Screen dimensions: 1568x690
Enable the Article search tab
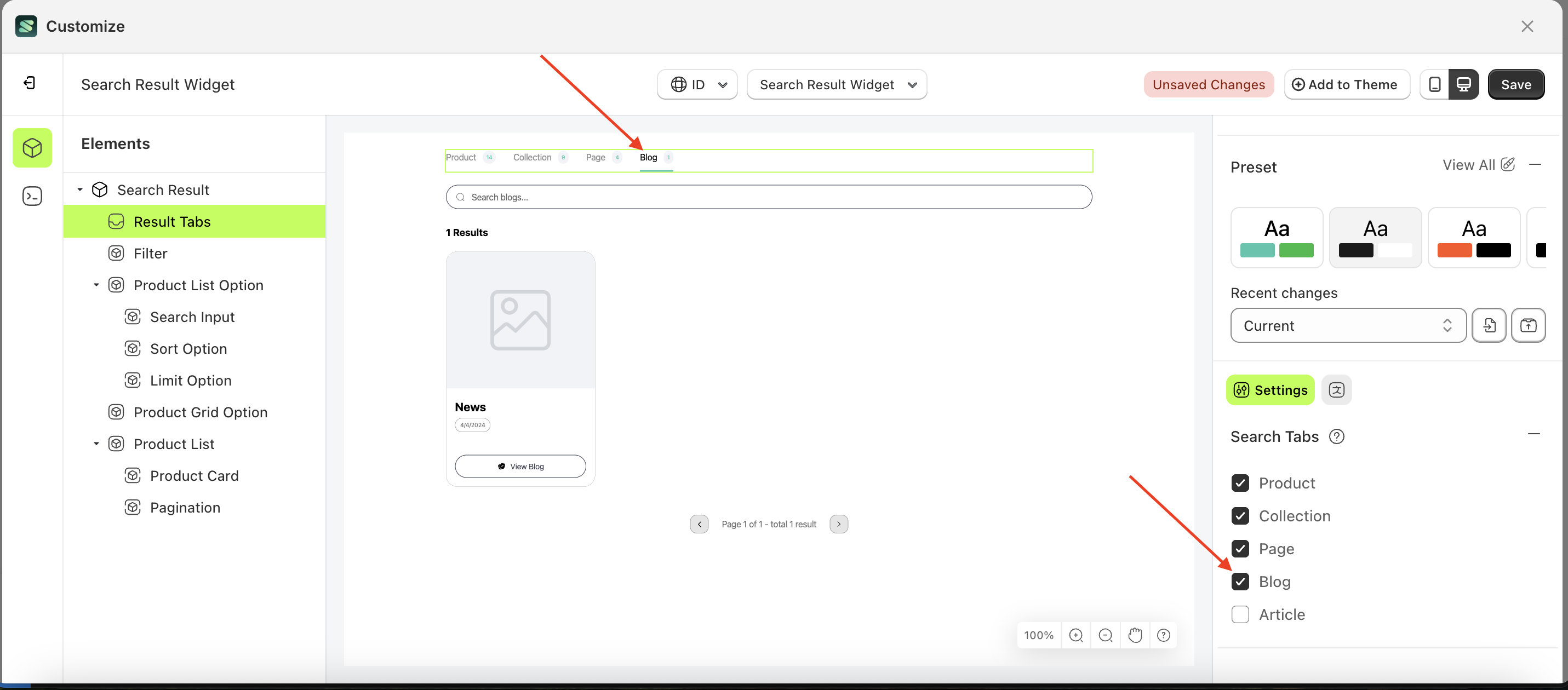[x=1240, y=614]
